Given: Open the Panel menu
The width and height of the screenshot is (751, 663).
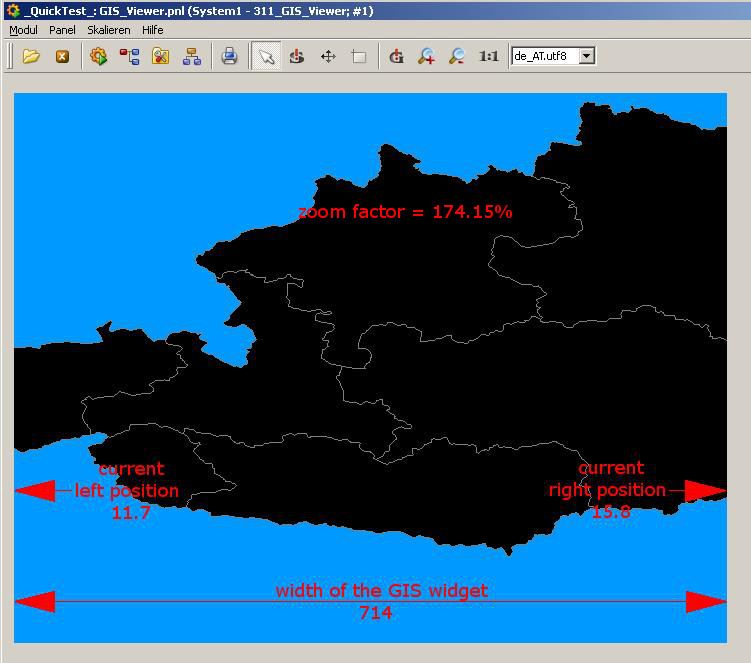Looking at the screenshot, I should click(62, 30).
